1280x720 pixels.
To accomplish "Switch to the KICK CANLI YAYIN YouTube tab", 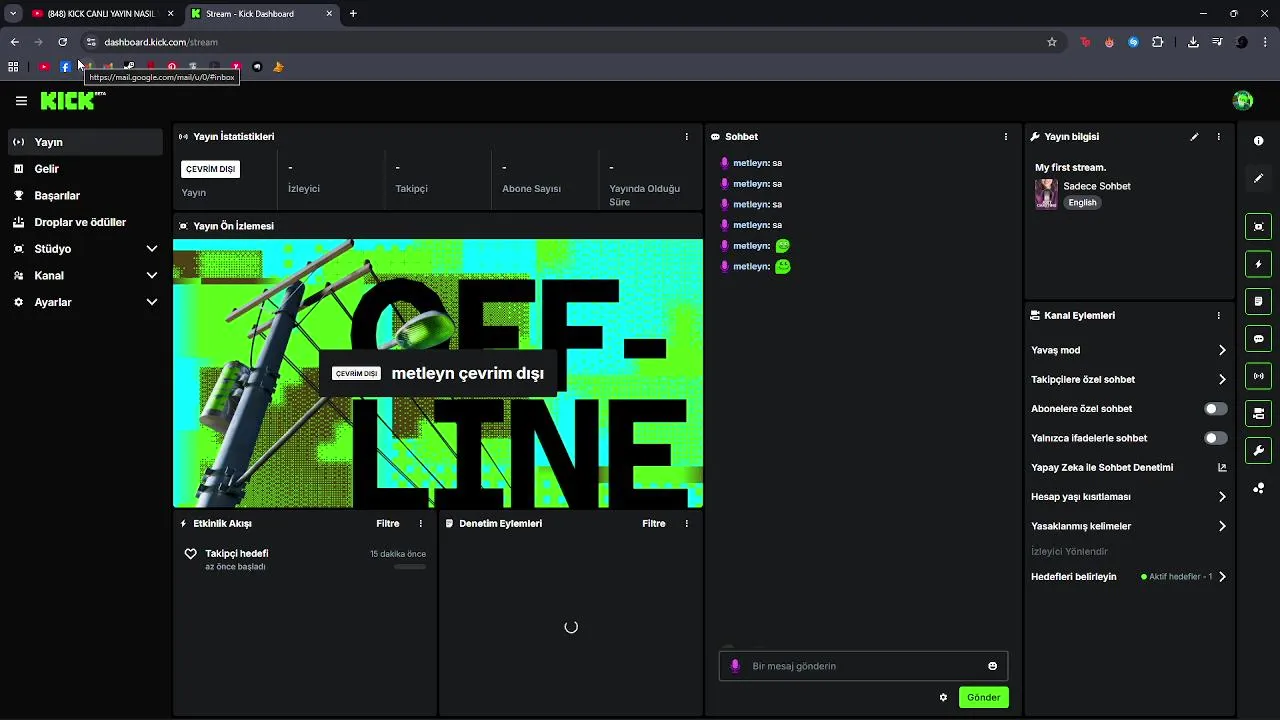I will [100, 14].
